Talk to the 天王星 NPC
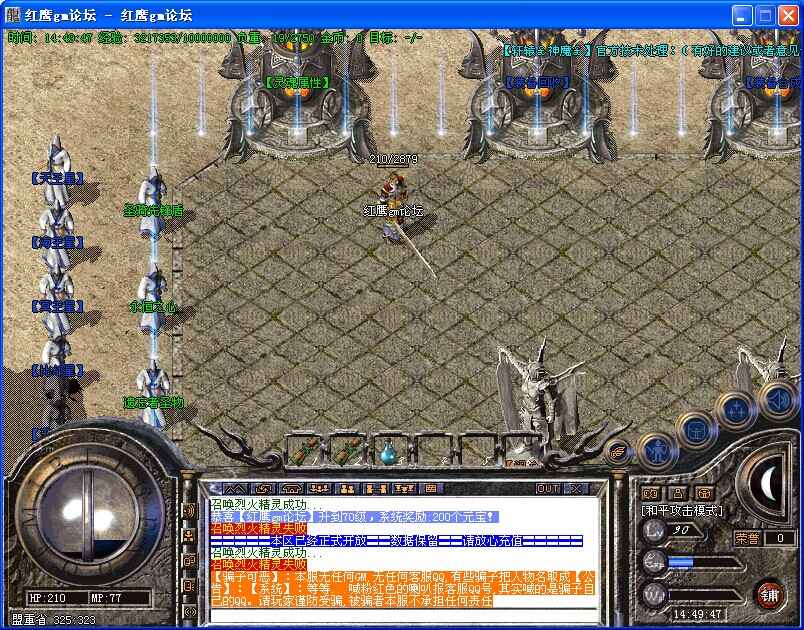The height and width of the screenshot is (630, 804). [x=57, y=172]
